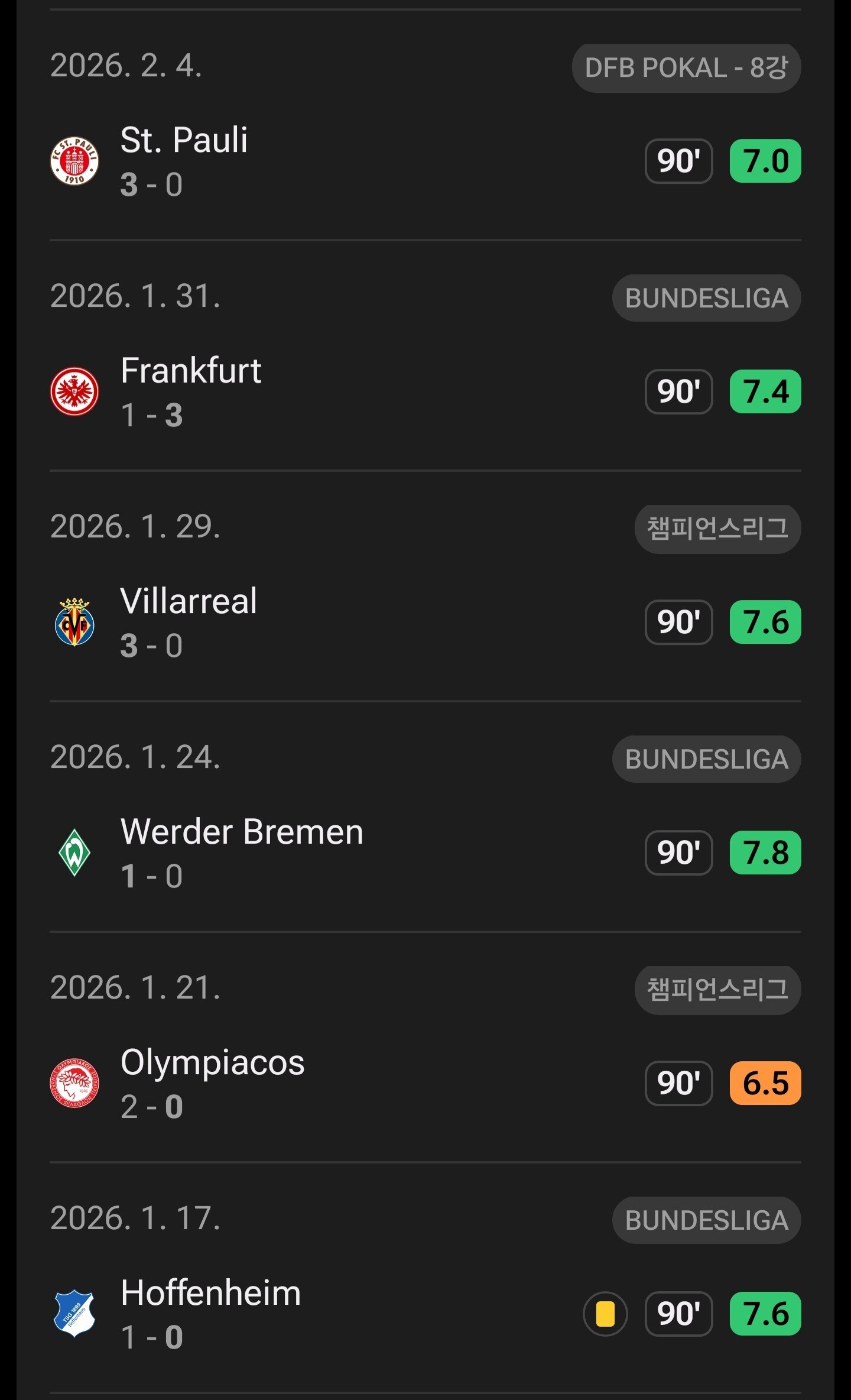Open the DFB POKAL - 8강 competition tag
The height and width of the screenshot is (1400, 851).
pyautogui.click(x=686, y=68)
